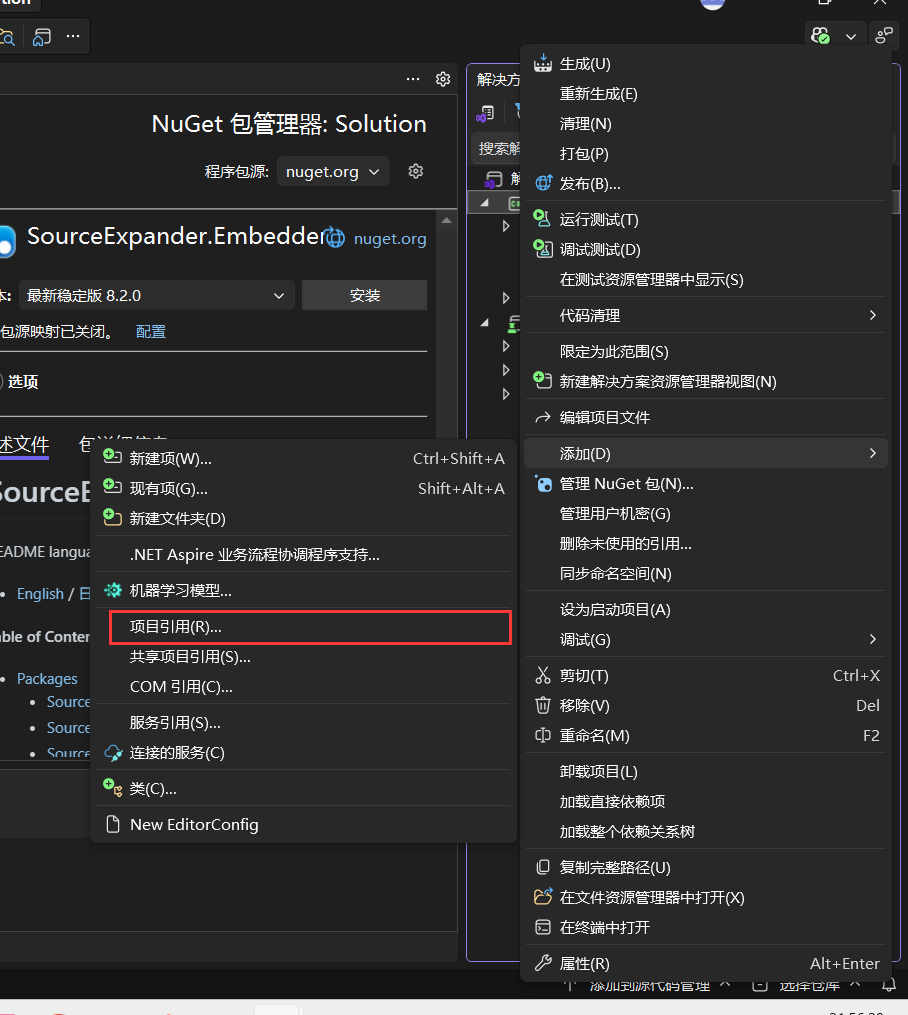The height and width of the screenshot is (1015, 908).
Task: Click the New EditorConfig file icon
Action: tap(113, 824)
